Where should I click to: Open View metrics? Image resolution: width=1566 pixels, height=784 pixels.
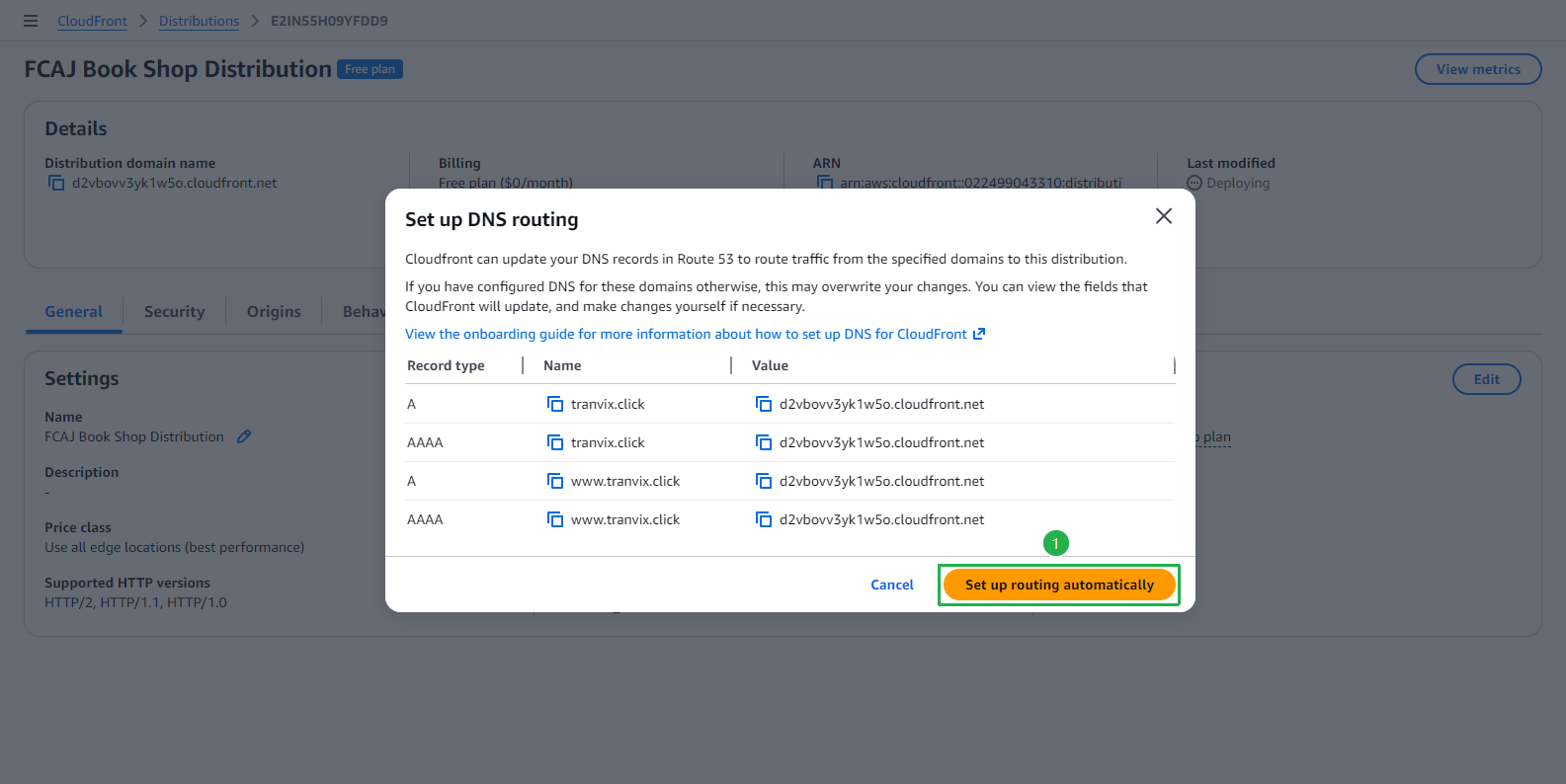coord(1478,69)
